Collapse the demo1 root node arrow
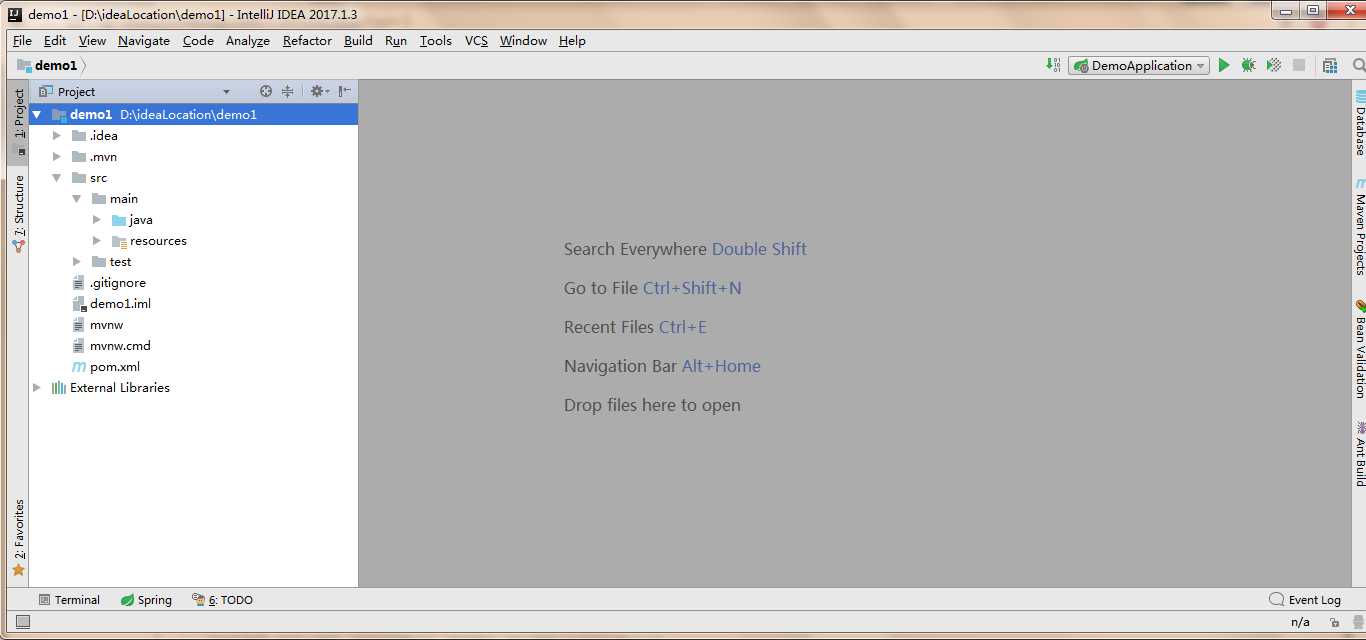The width and height of the screenshot is (1366, 640). (37, 115)
